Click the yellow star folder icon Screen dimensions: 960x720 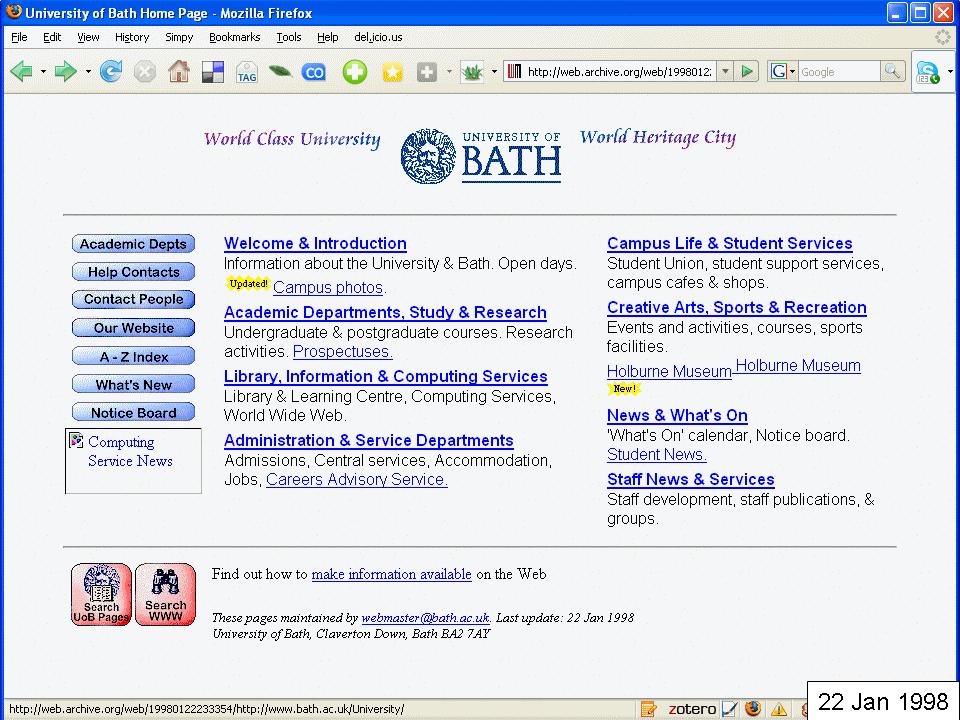pos(392,72)
